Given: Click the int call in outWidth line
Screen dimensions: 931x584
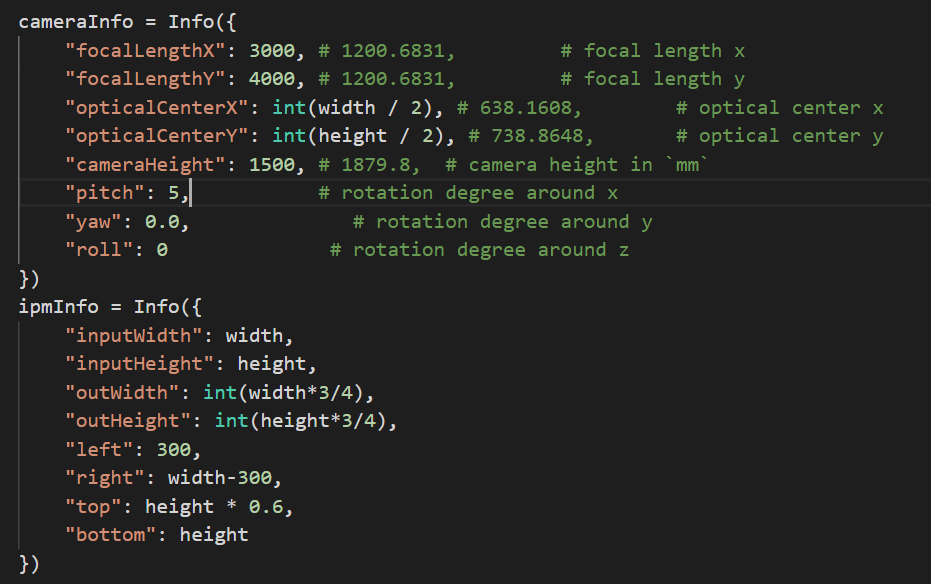Looking at the screenshot, I should [x=220, y=393].
